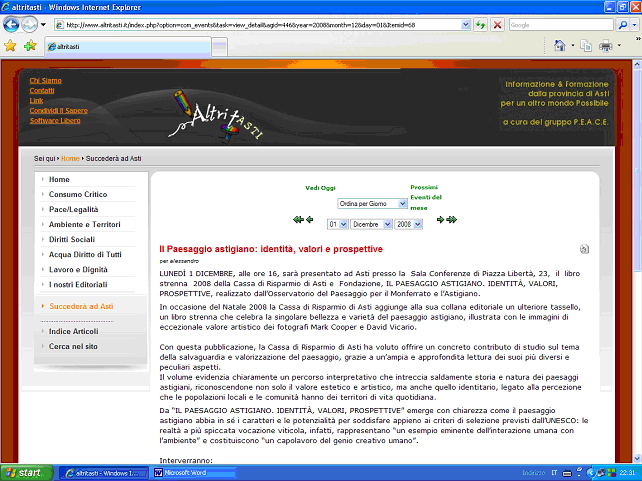Image resolution: width=642 pixels, height=481 pixels.
Task: Switch to altritasti taskbar window
Action: tap(104, 473)
